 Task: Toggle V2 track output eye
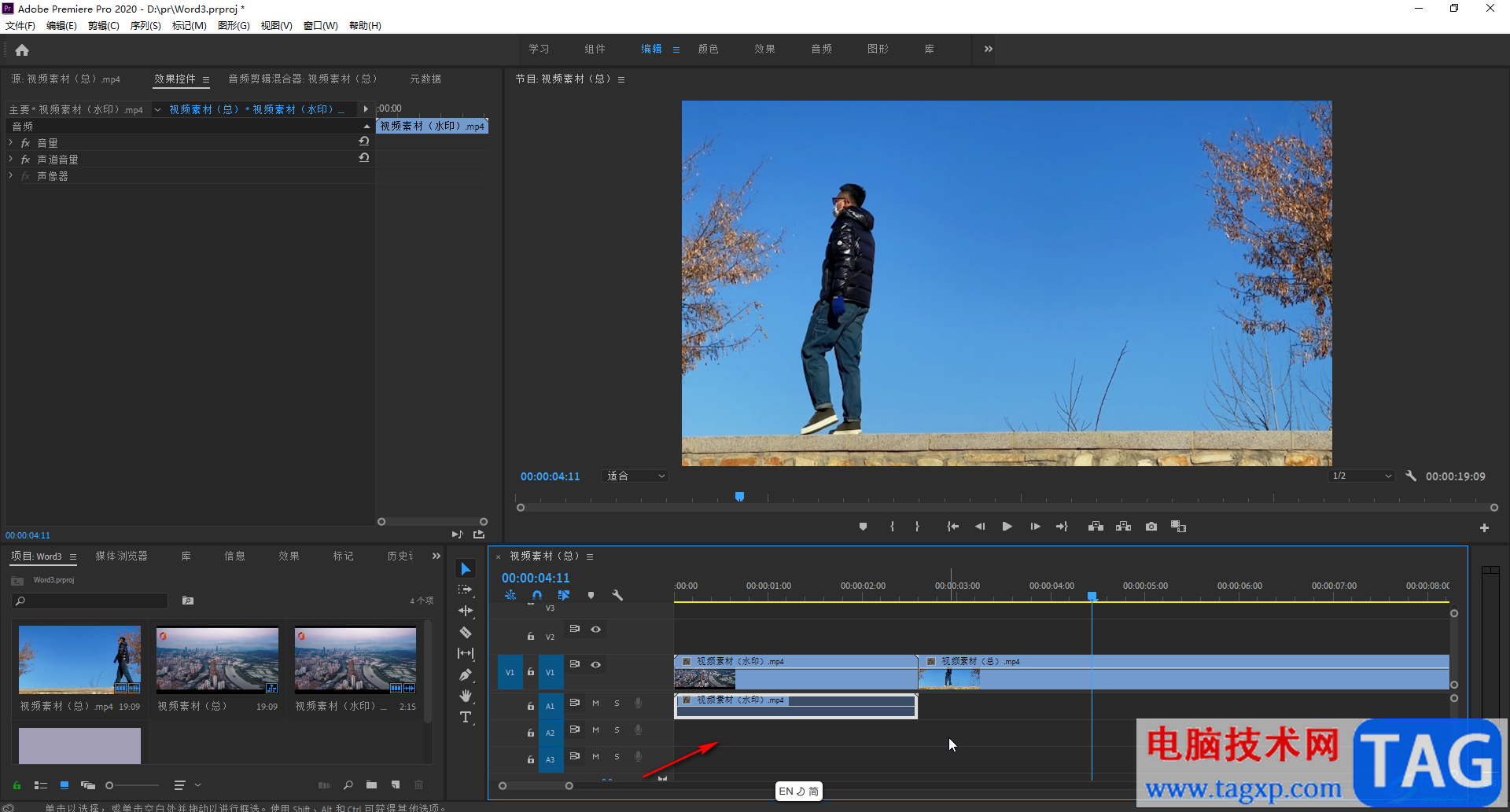(595, 629)
